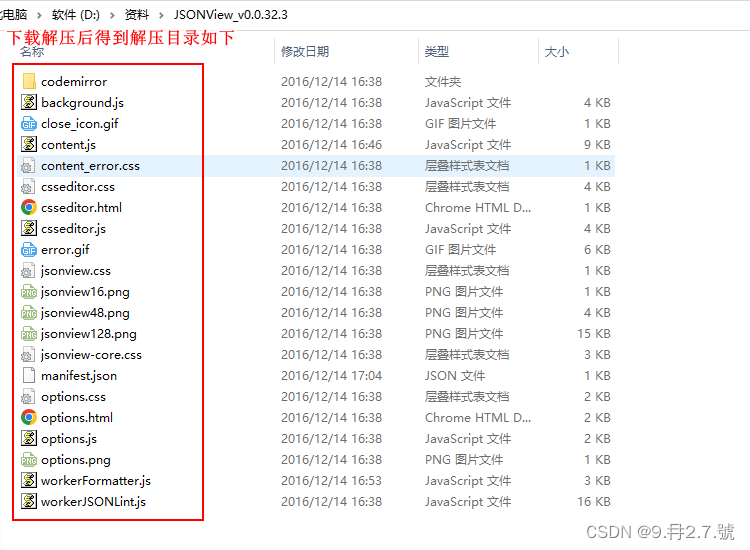Screen dimensions: 750x550
Task: Expand the chevron after 软件 (D:)
Action: (112, 15)
